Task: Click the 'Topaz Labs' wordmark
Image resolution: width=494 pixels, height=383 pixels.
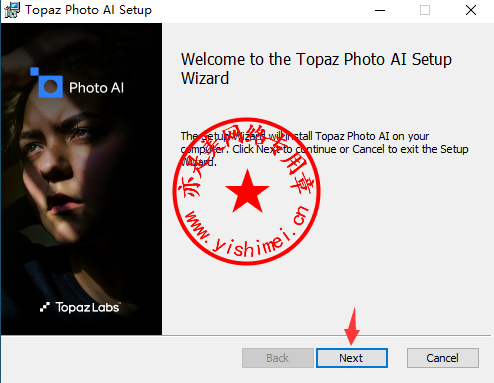Action: point(88,307)
